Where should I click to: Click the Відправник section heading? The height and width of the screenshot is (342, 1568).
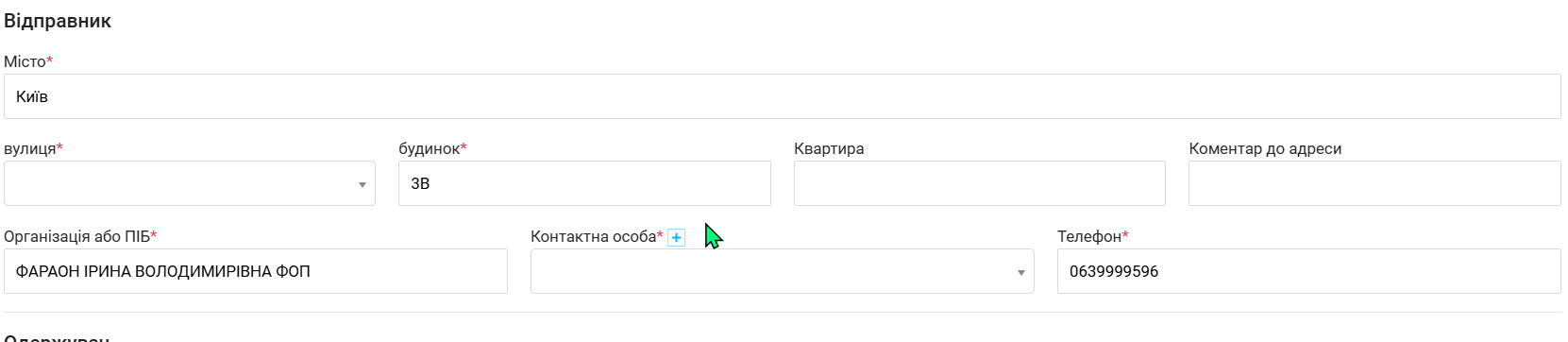pos(58,21)
